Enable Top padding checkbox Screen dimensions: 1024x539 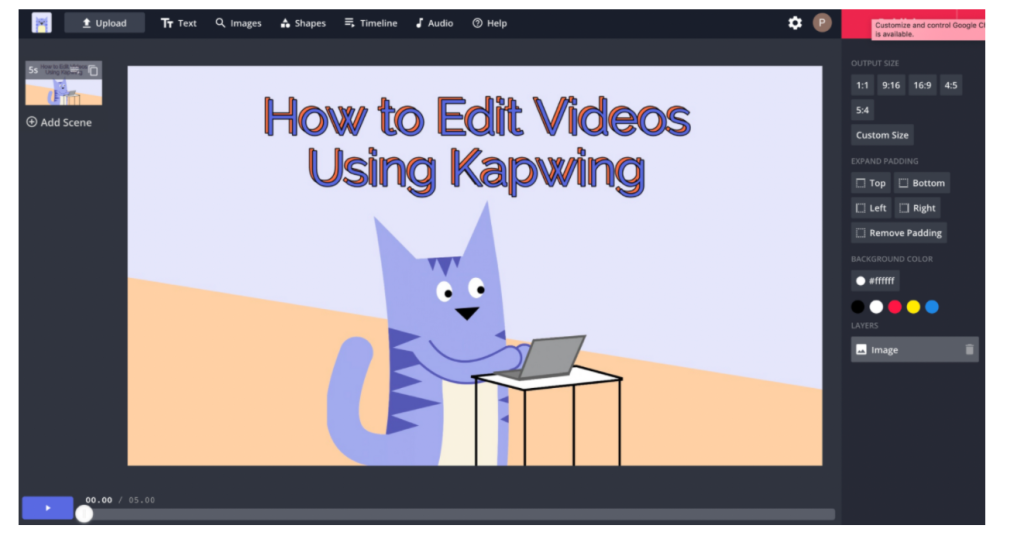[860, 183]
